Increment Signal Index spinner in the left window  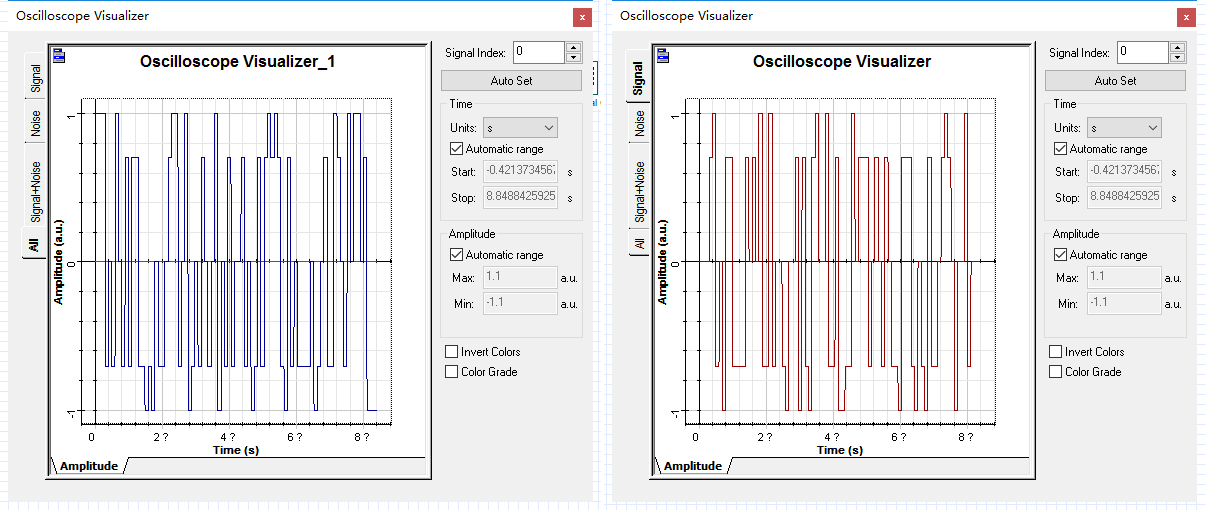[572, 47]
